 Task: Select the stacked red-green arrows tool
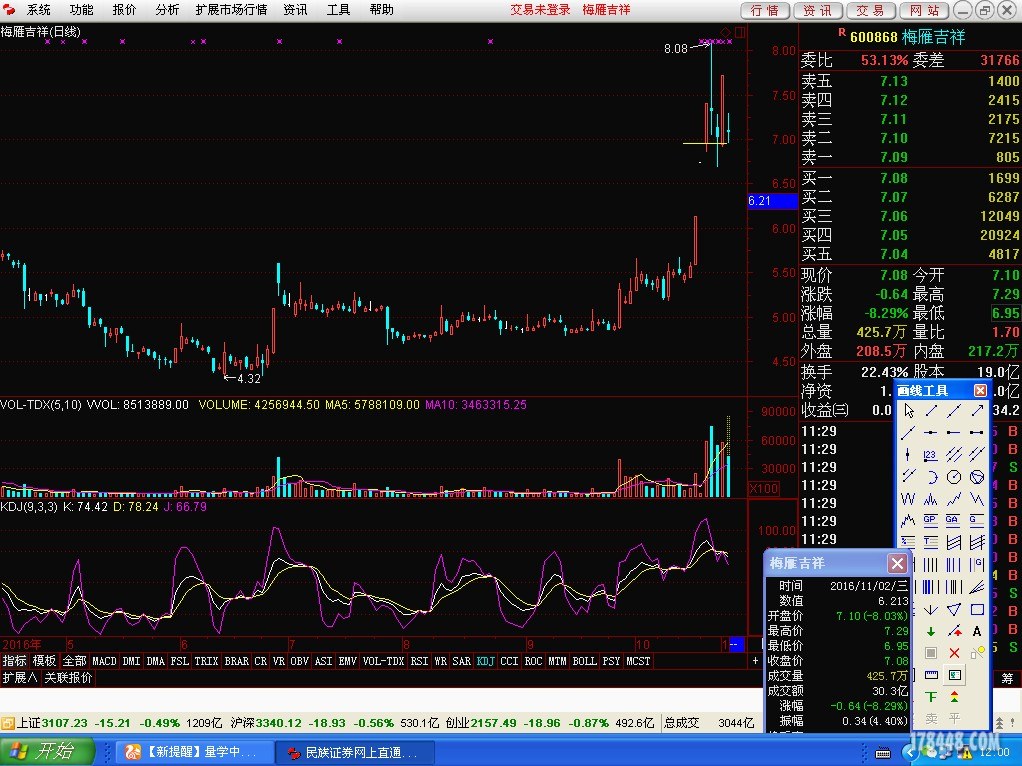954,697
